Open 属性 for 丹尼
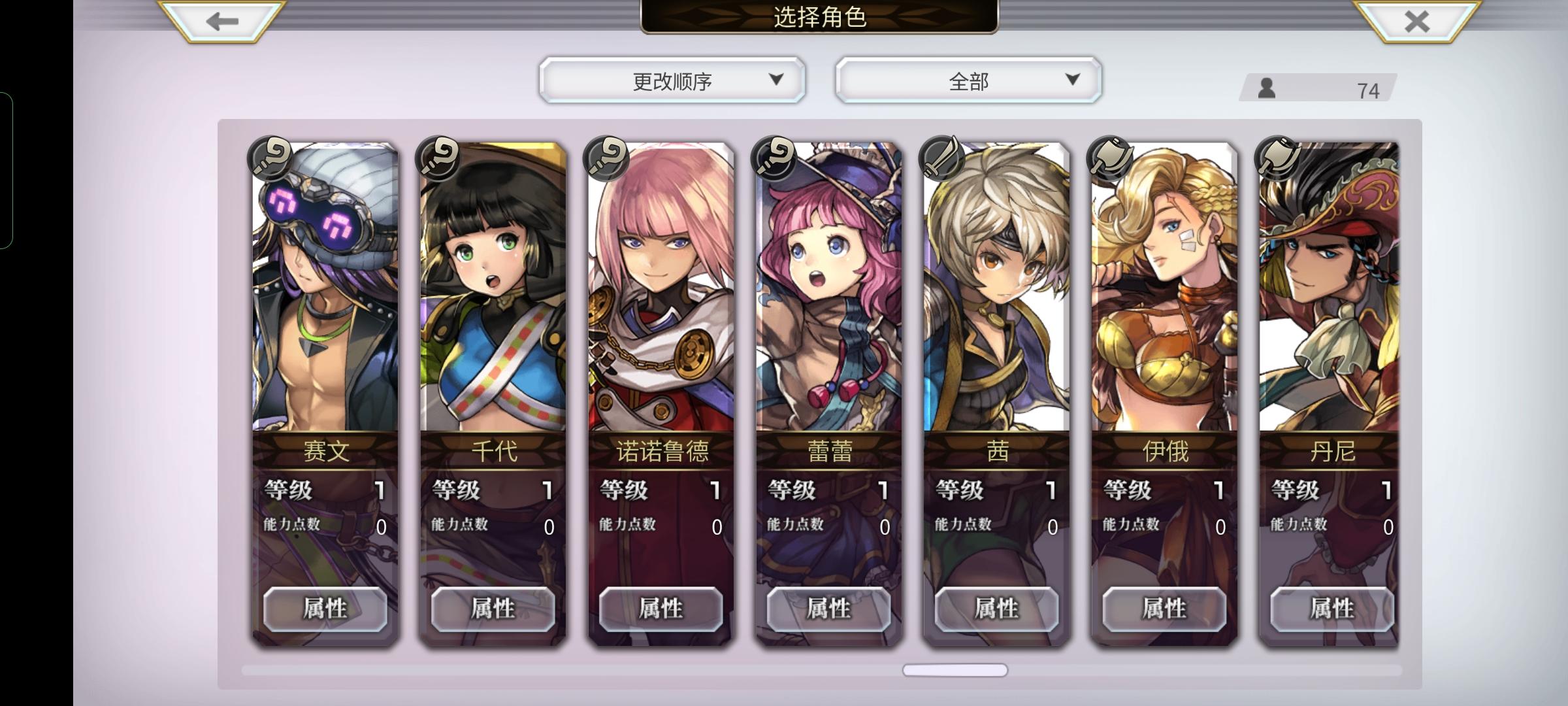 (1331, 609)
